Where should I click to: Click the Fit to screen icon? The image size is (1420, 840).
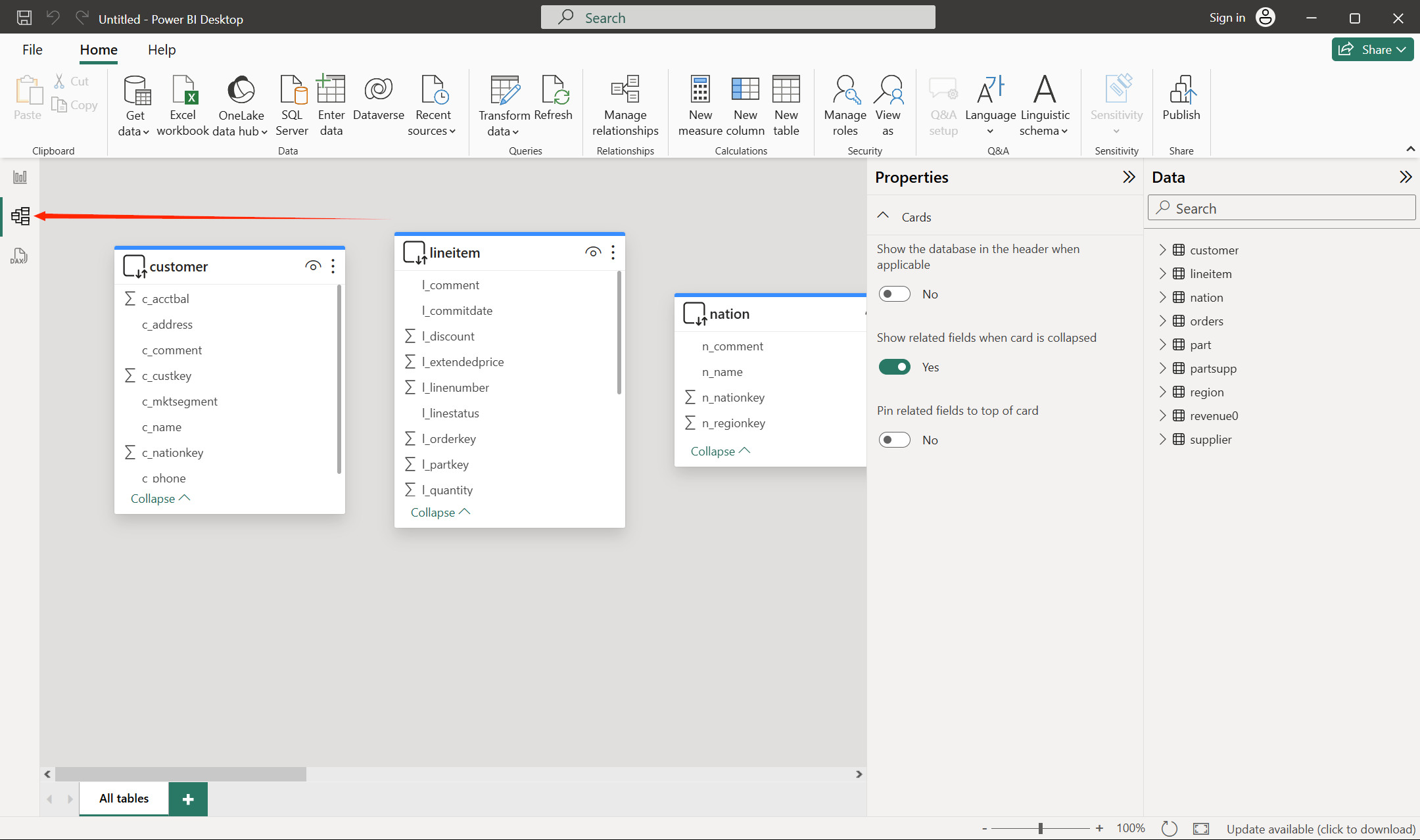click(1201, 828)
